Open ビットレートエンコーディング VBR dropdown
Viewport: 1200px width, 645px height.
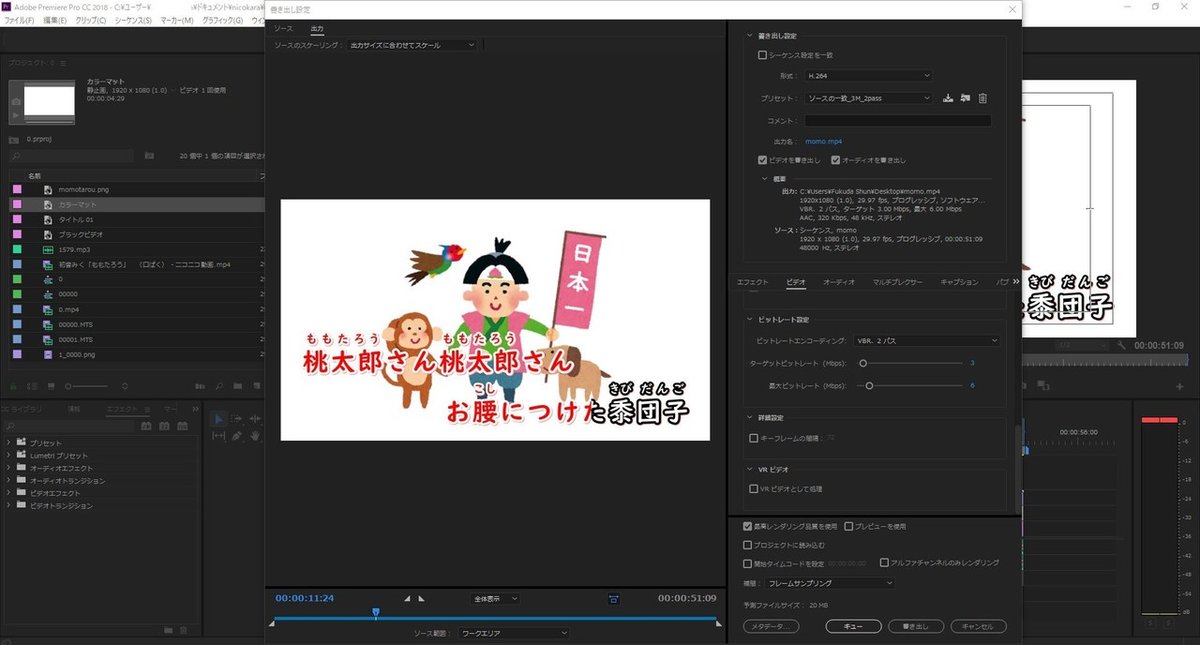coord(927,341)
